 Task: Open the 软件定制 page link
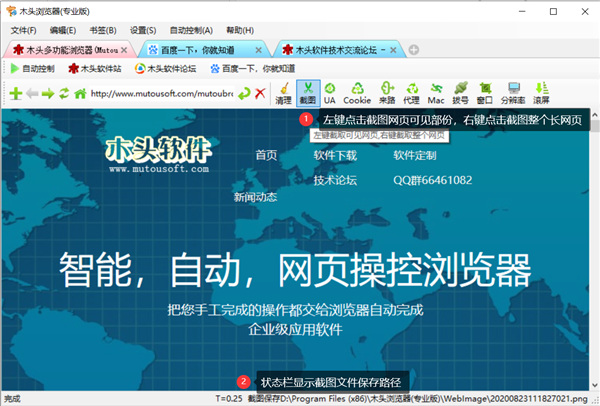(415, 155)
